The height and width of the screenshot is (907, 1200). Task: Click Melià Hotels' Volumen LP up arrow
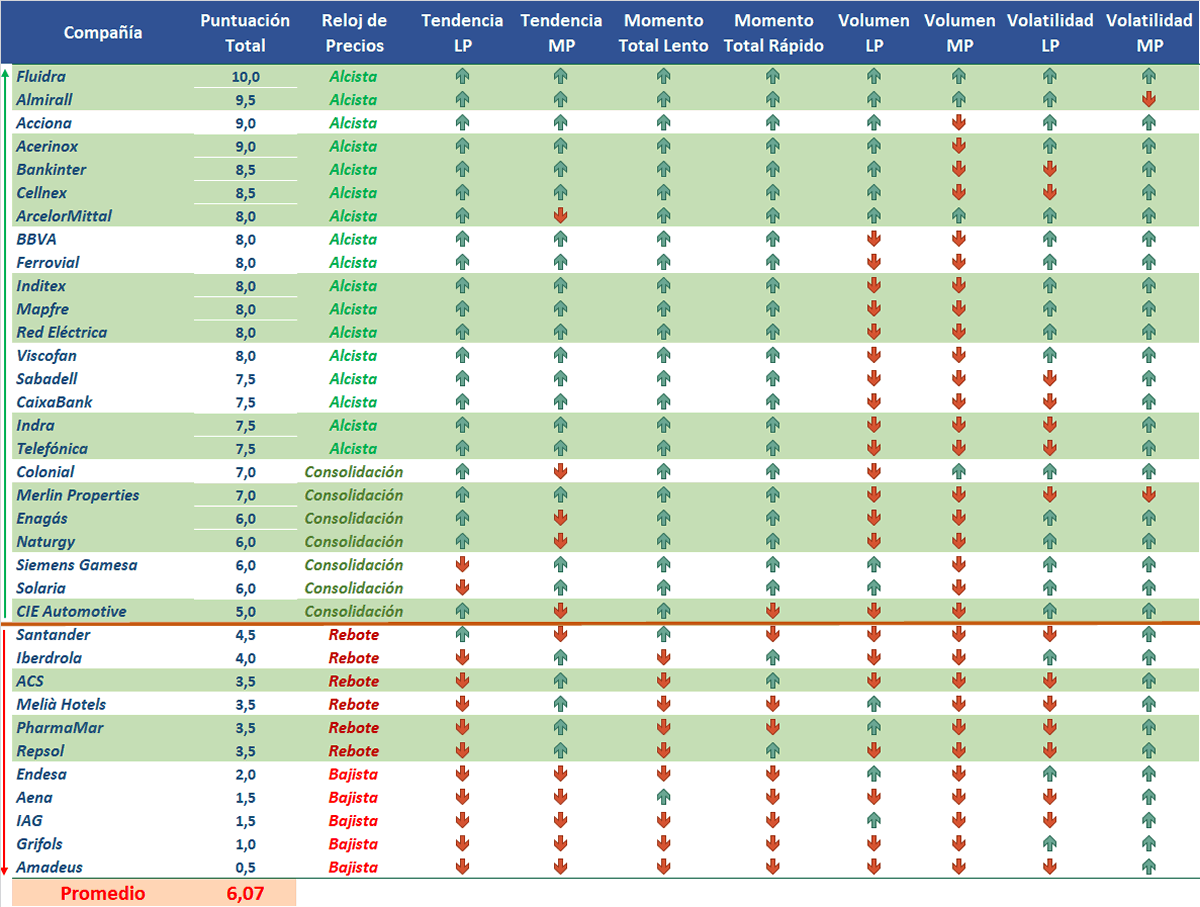tap(873, 704)
